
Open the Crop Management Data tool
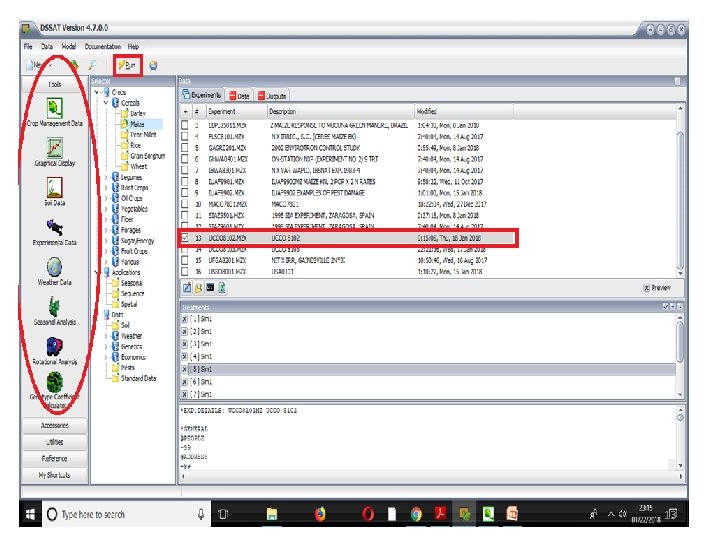[55, 112]
